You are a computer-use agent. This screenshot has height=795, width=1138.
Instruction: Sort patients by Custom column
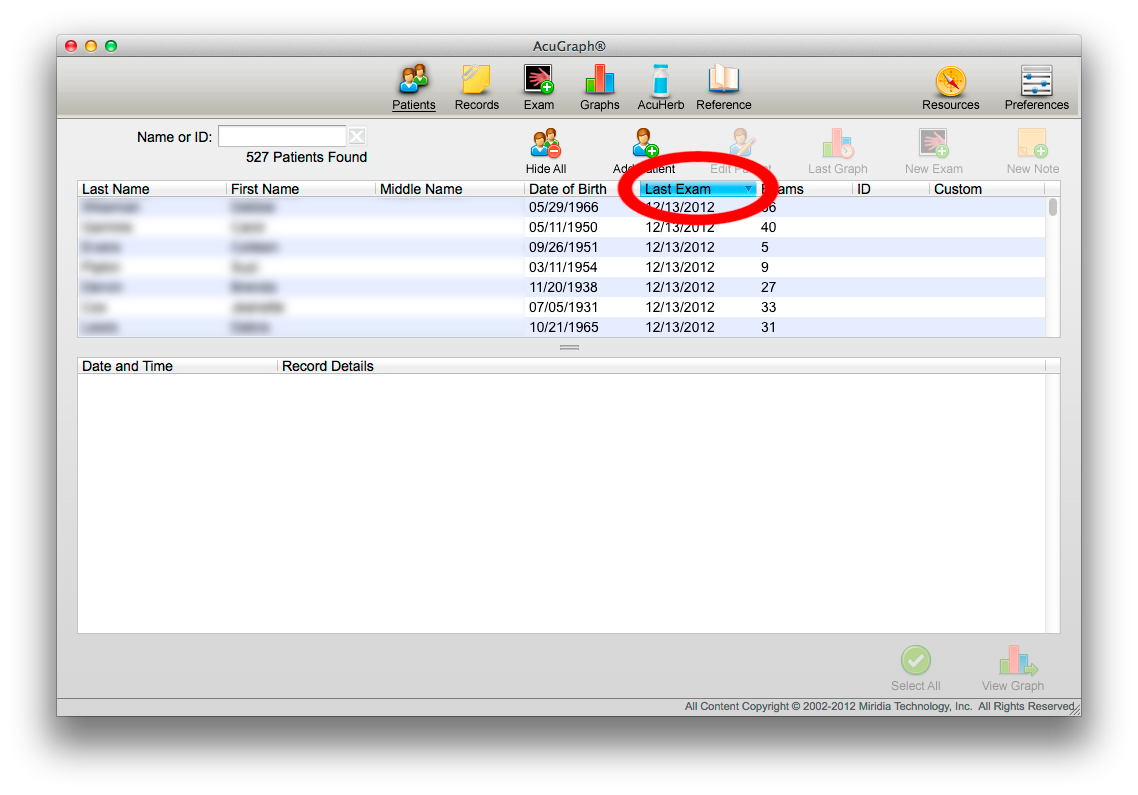[987, 189]
